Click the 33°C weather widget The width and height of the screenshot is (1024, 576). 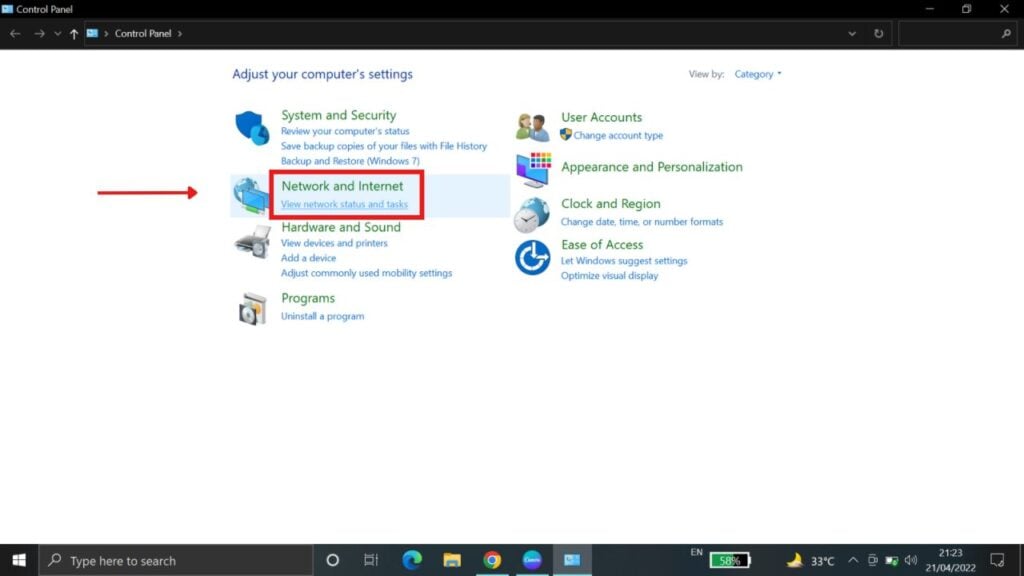pyautogui.click(x=810, y=560)
